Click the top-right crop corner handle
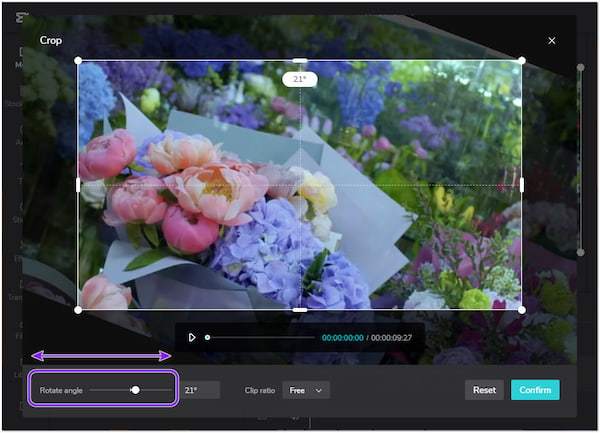 [x=522, y=60]
